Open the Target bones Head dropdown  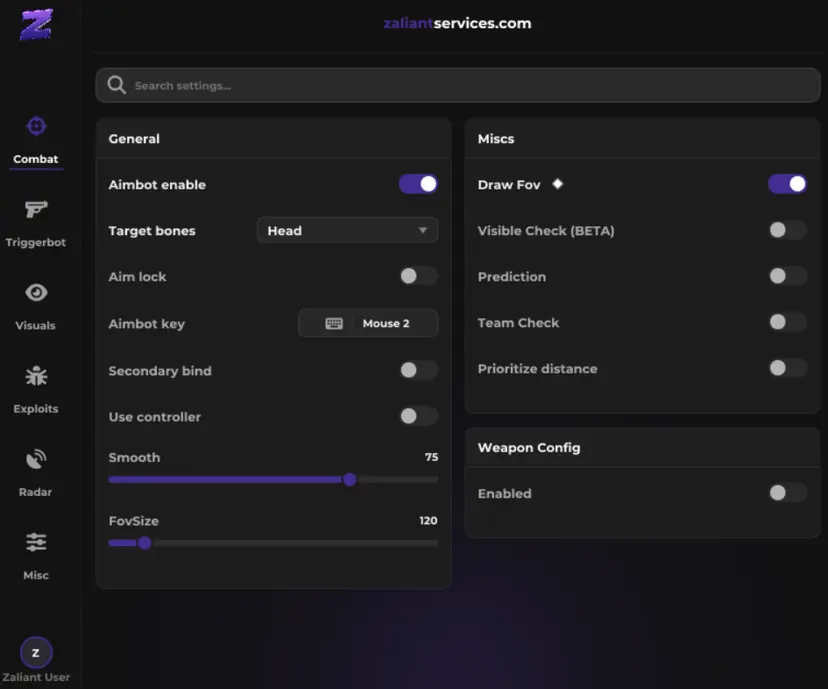point(347,230)
